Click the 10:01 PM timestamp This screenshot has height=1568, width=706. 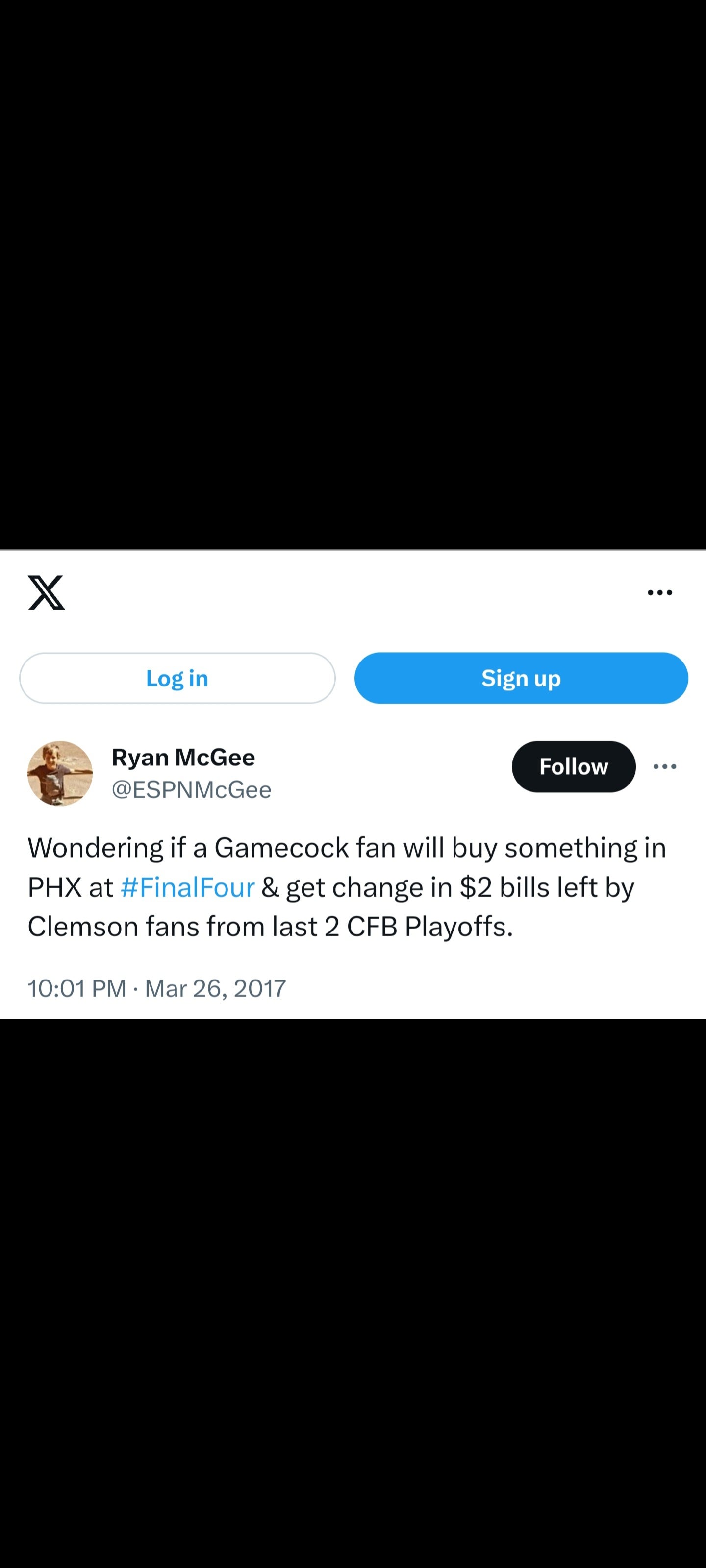(x=77, y=988)
